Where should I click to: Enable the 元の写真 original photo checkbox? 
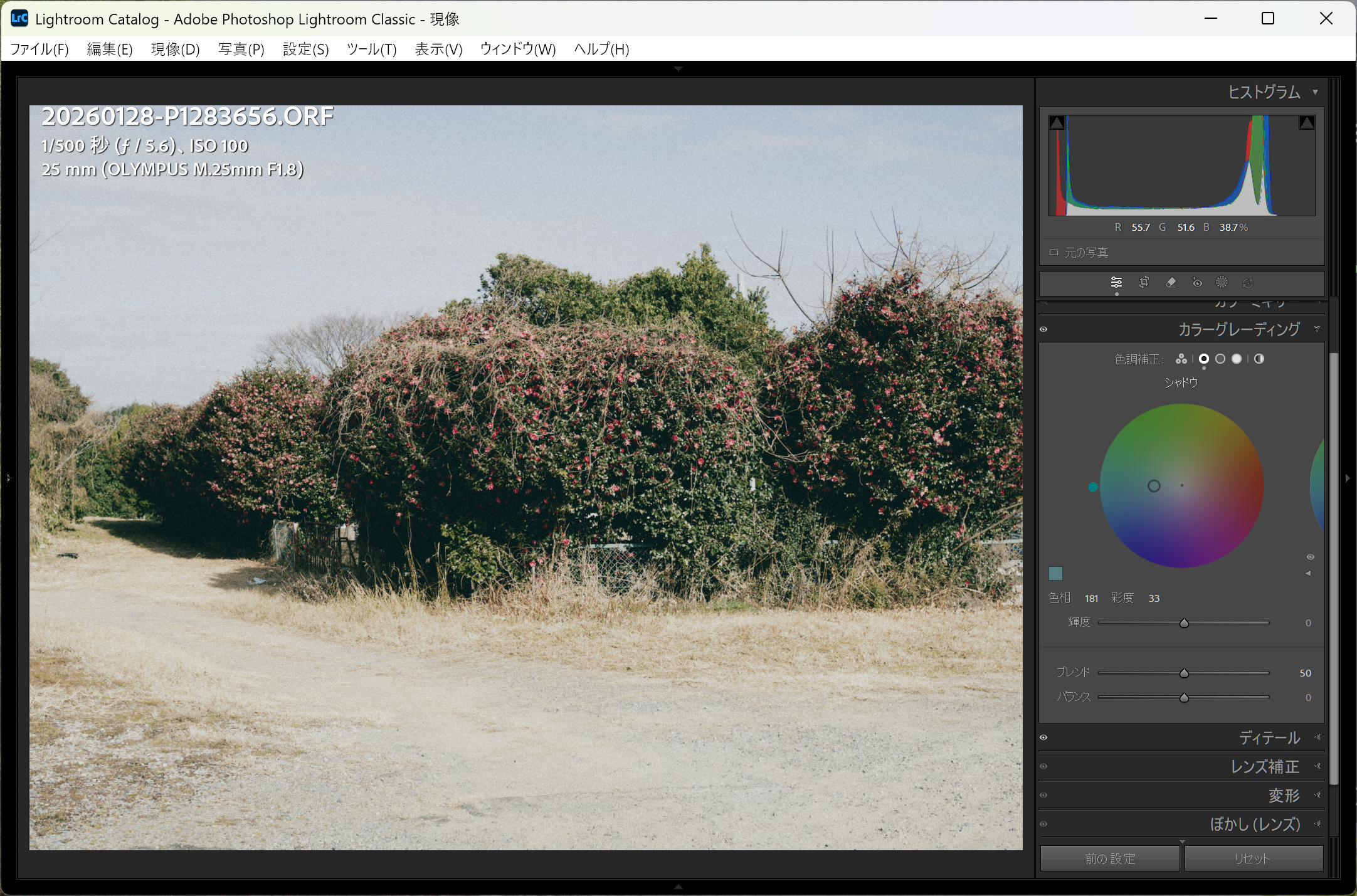(1053, 253)
